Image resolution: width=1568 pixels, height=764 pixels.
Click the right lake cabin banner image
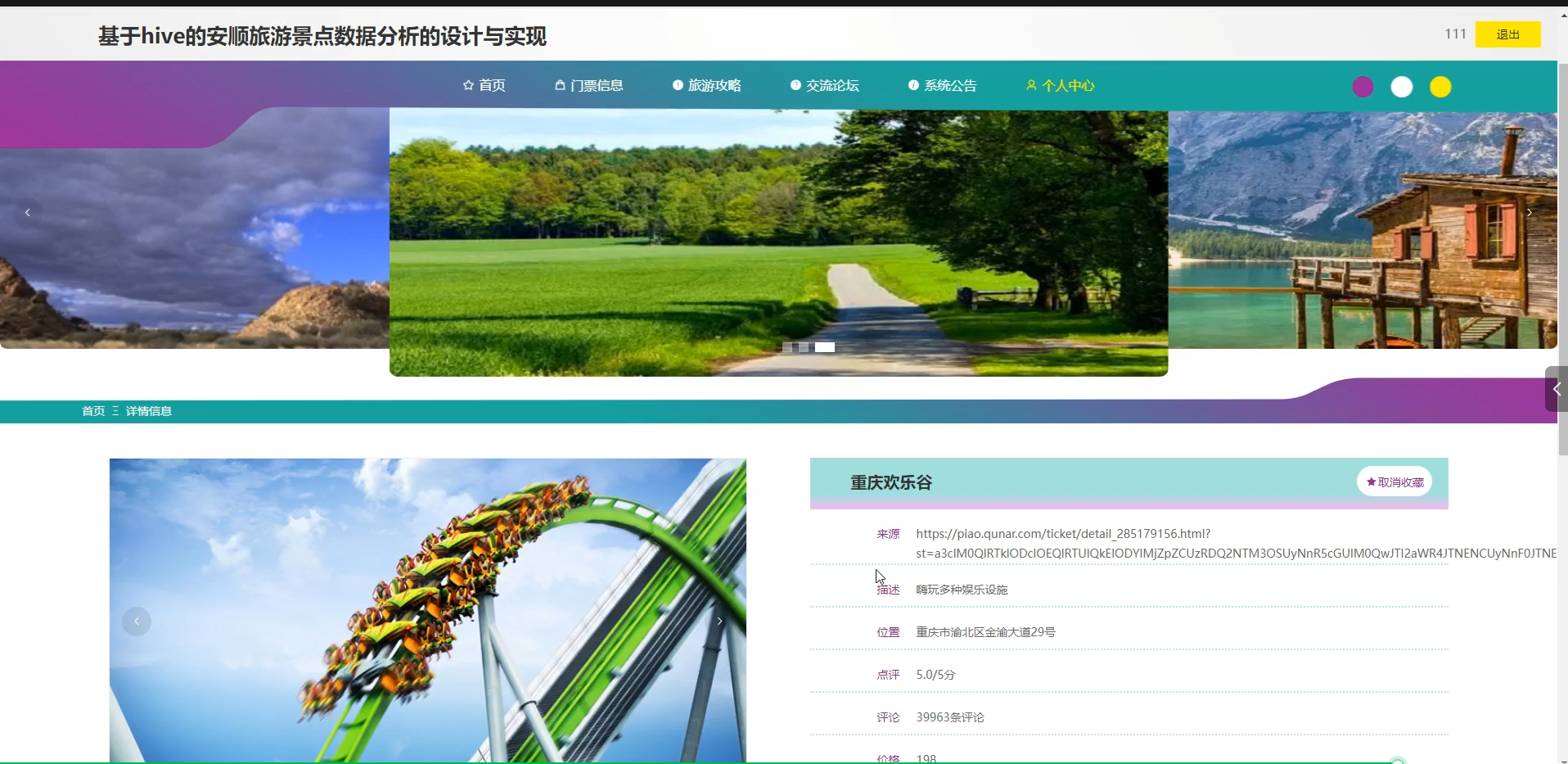click(x=1363, y=229)
